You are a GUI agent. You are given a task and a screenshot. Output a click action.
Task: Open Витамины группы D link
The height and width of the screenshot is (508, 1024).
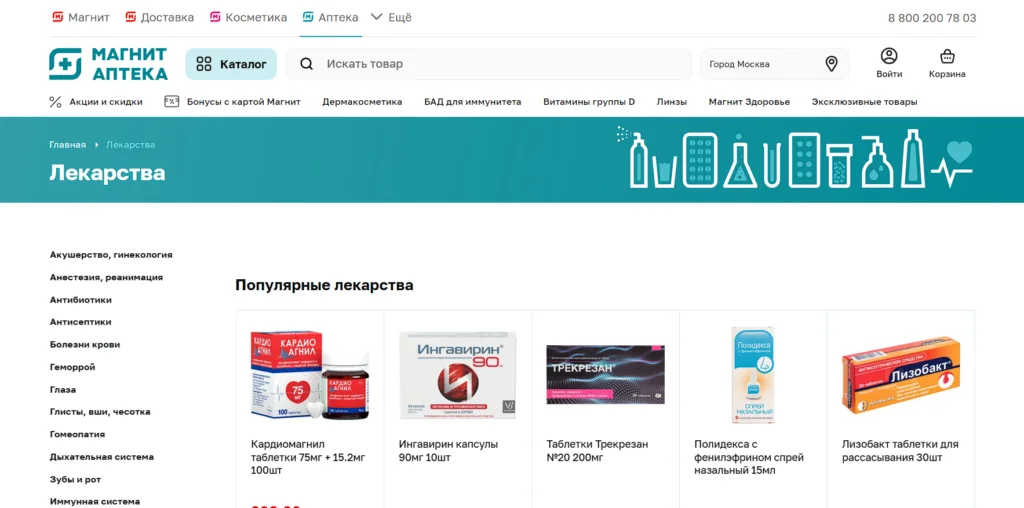coord(589,102)
